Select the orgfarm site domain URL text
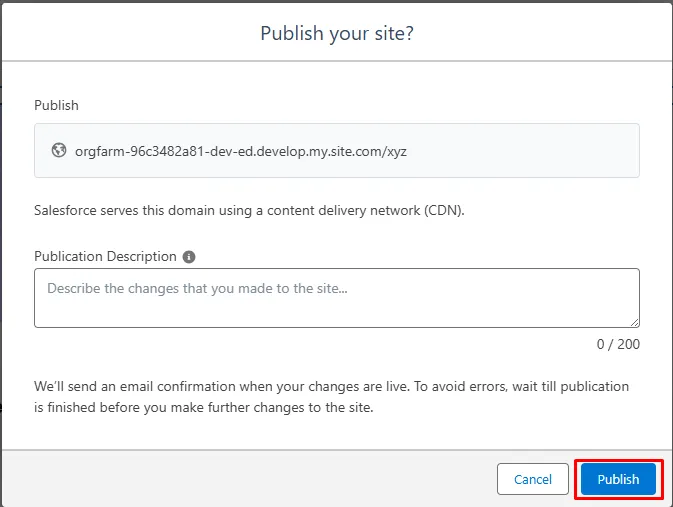 (241, 151)
